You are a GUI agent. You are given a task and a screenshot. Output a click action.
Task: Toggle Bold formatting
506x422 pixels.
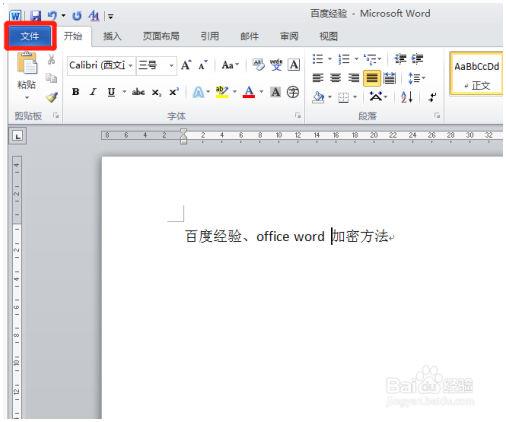pos(76,92)
